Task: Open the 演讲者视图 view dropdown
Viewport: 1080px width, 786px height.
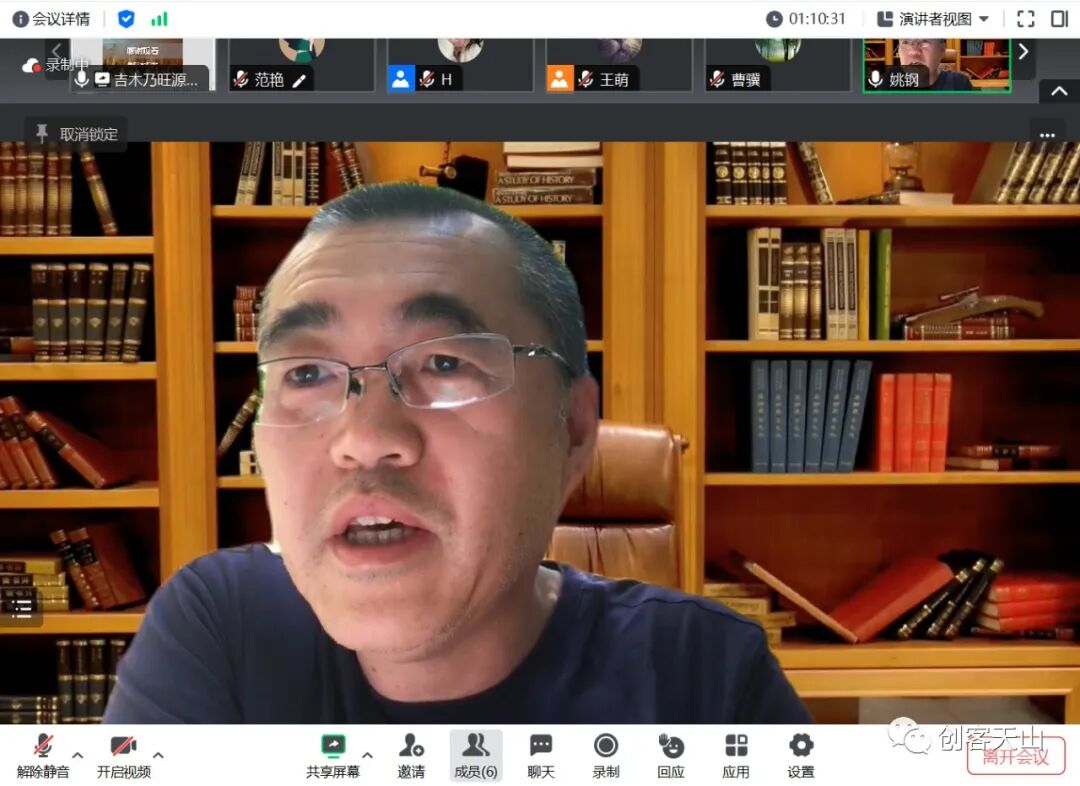Action: (x=930, y=17)
